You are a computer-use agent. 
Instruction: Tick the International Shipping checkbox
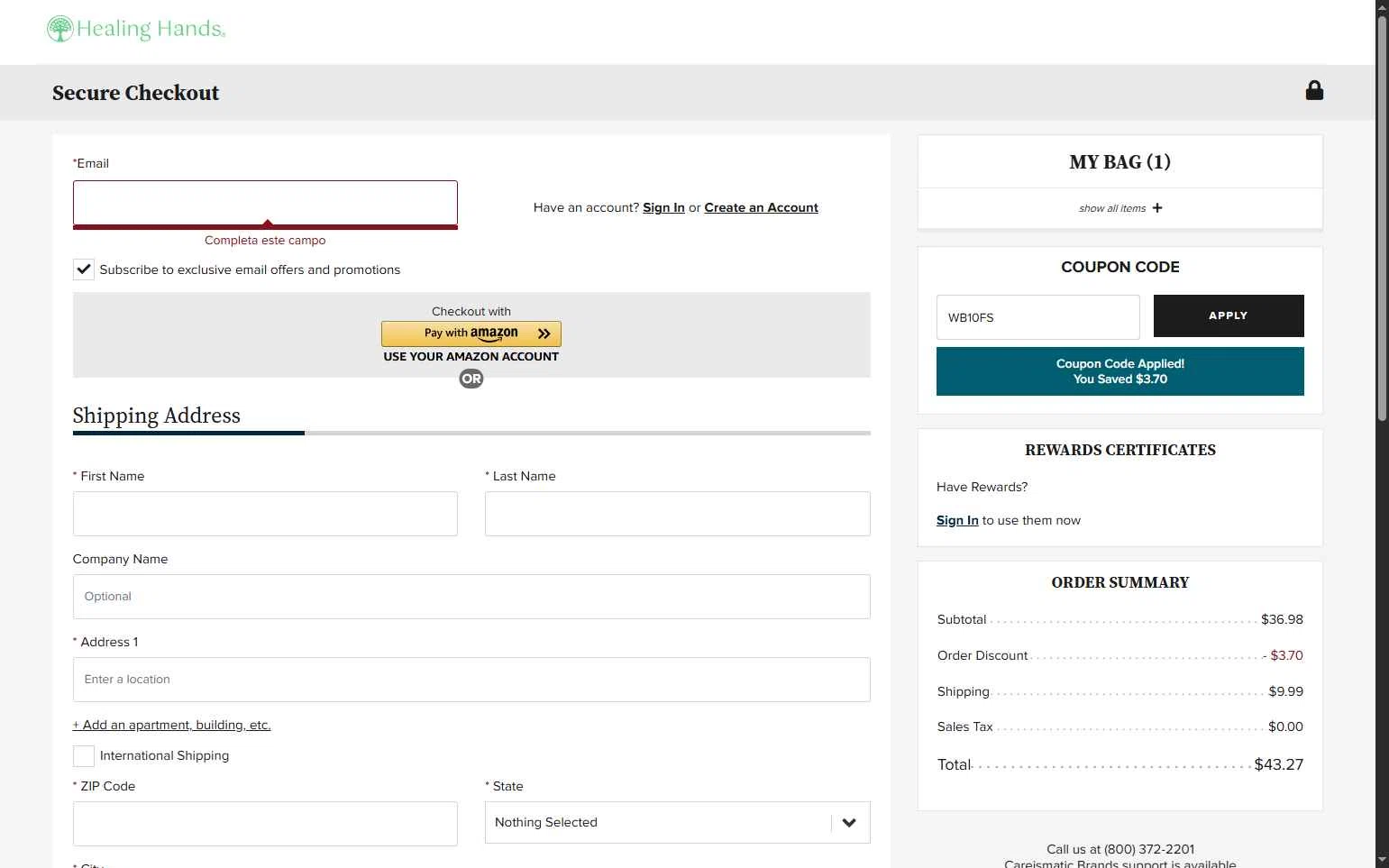pyautogui.click(x=84, y=755)
